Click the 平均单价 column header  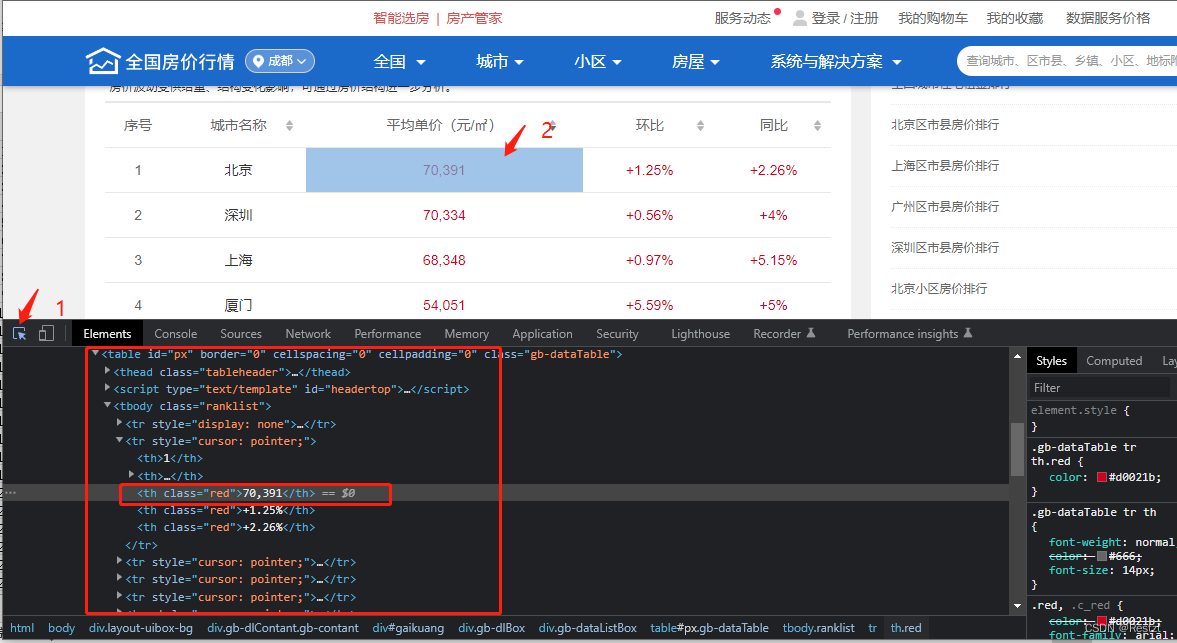coord(441,125)
